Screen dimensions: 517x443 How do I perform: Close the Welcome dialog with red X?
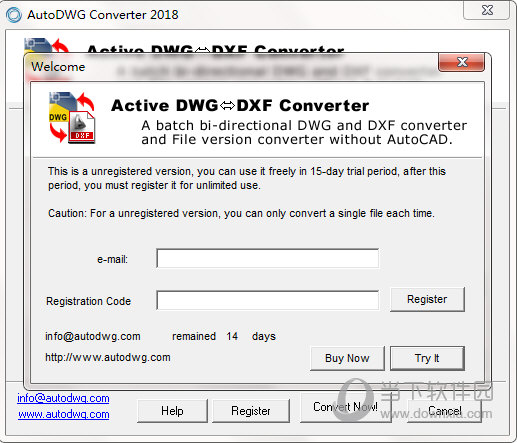461,62
